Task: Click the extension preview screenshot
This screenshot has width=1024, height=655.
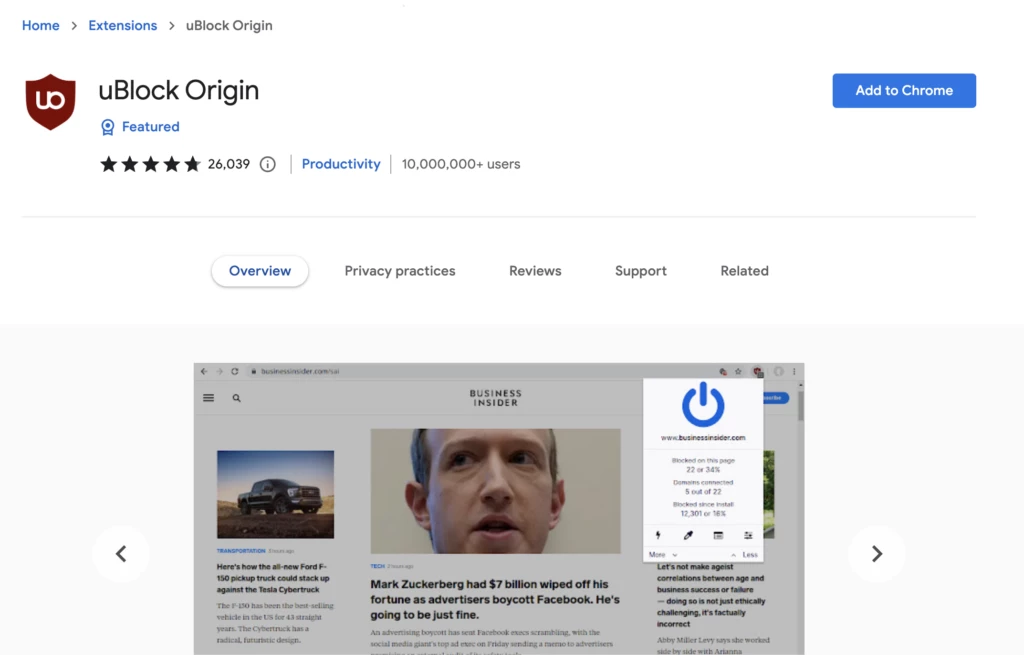Action: click(499, 509)
